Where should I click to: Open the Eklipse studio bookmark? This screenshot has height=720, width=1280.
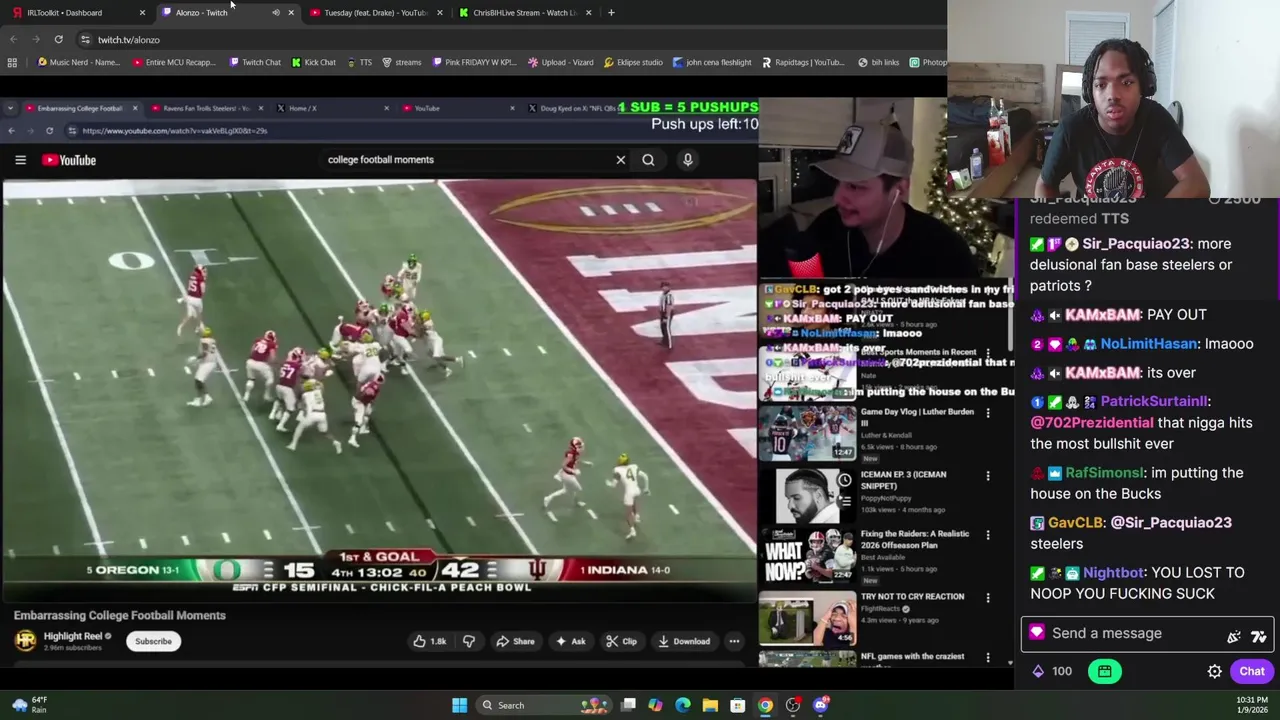(633, 62)
